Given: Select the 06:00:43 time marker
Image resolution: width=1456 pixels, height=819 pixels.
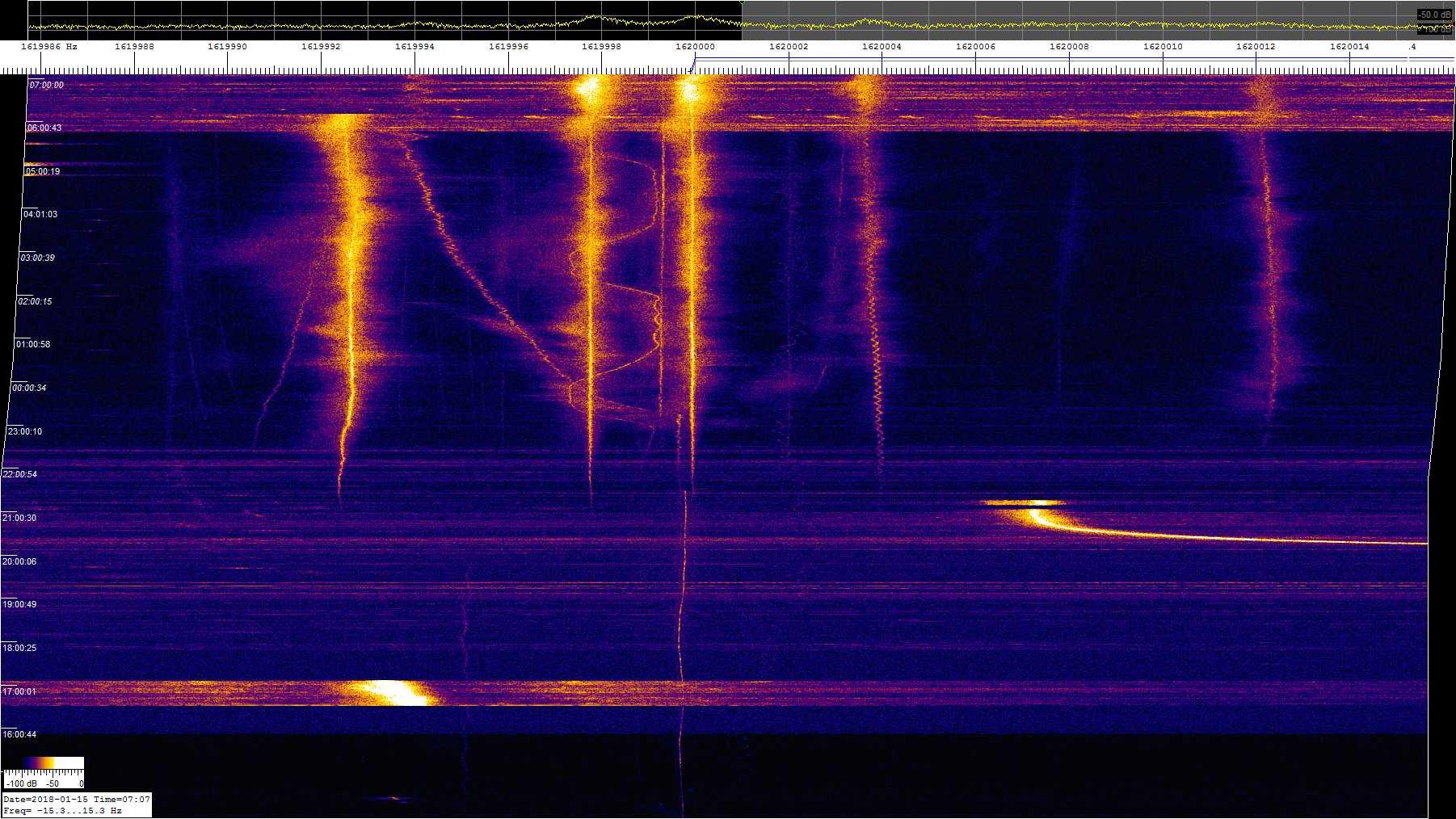Looking at the screenshot, I should click(44, 128).
